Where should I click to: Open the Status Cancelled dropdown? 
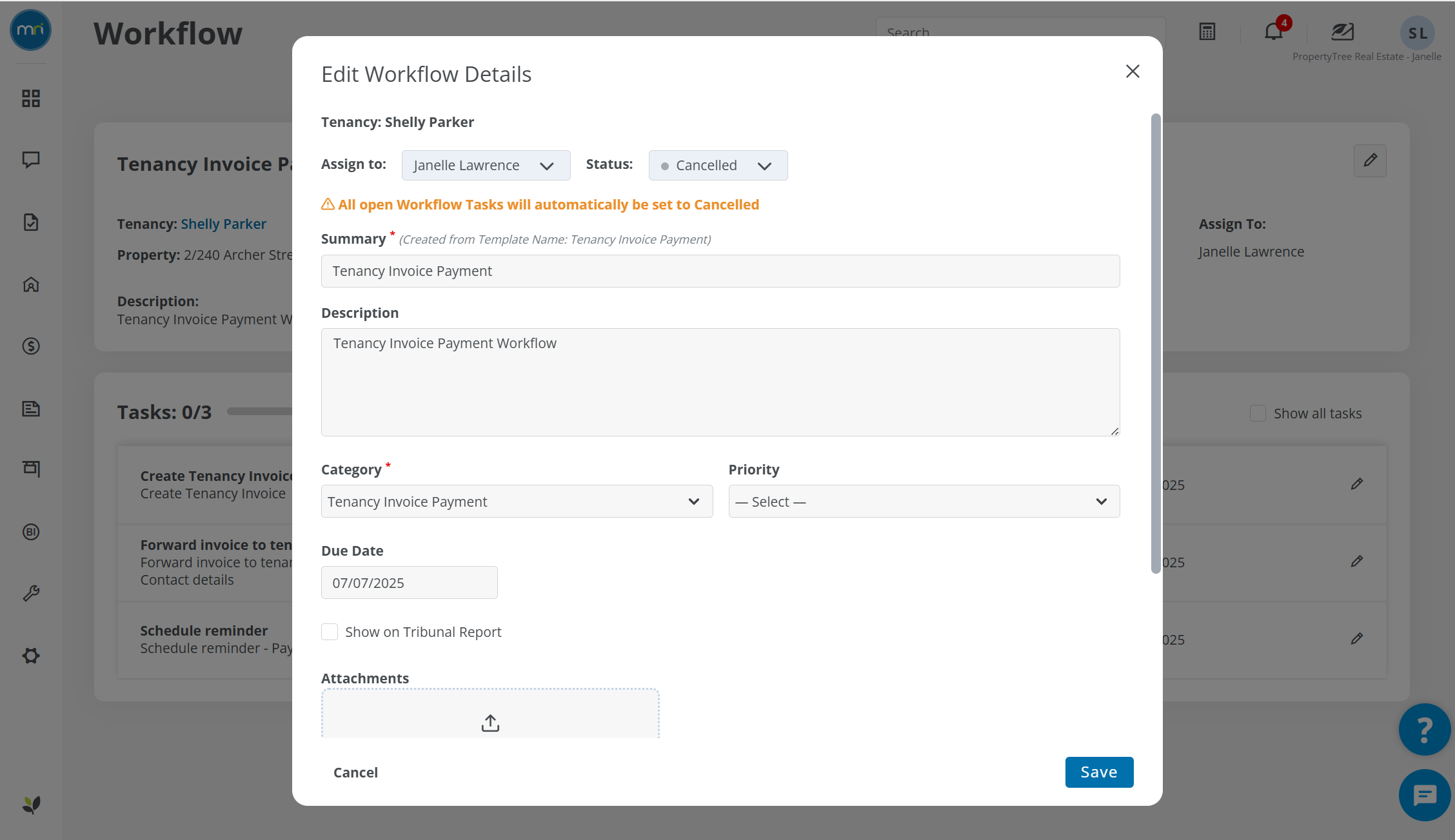click(x=718, y=165)
